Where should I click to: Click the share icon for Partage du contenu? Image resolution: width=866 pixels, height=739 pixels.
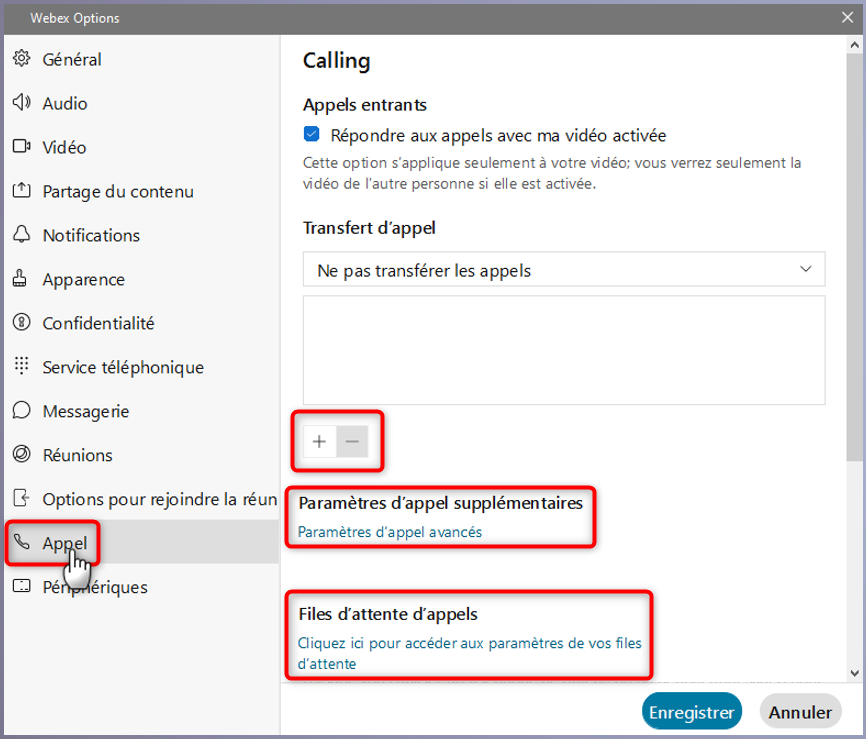(x=22, y=191)
